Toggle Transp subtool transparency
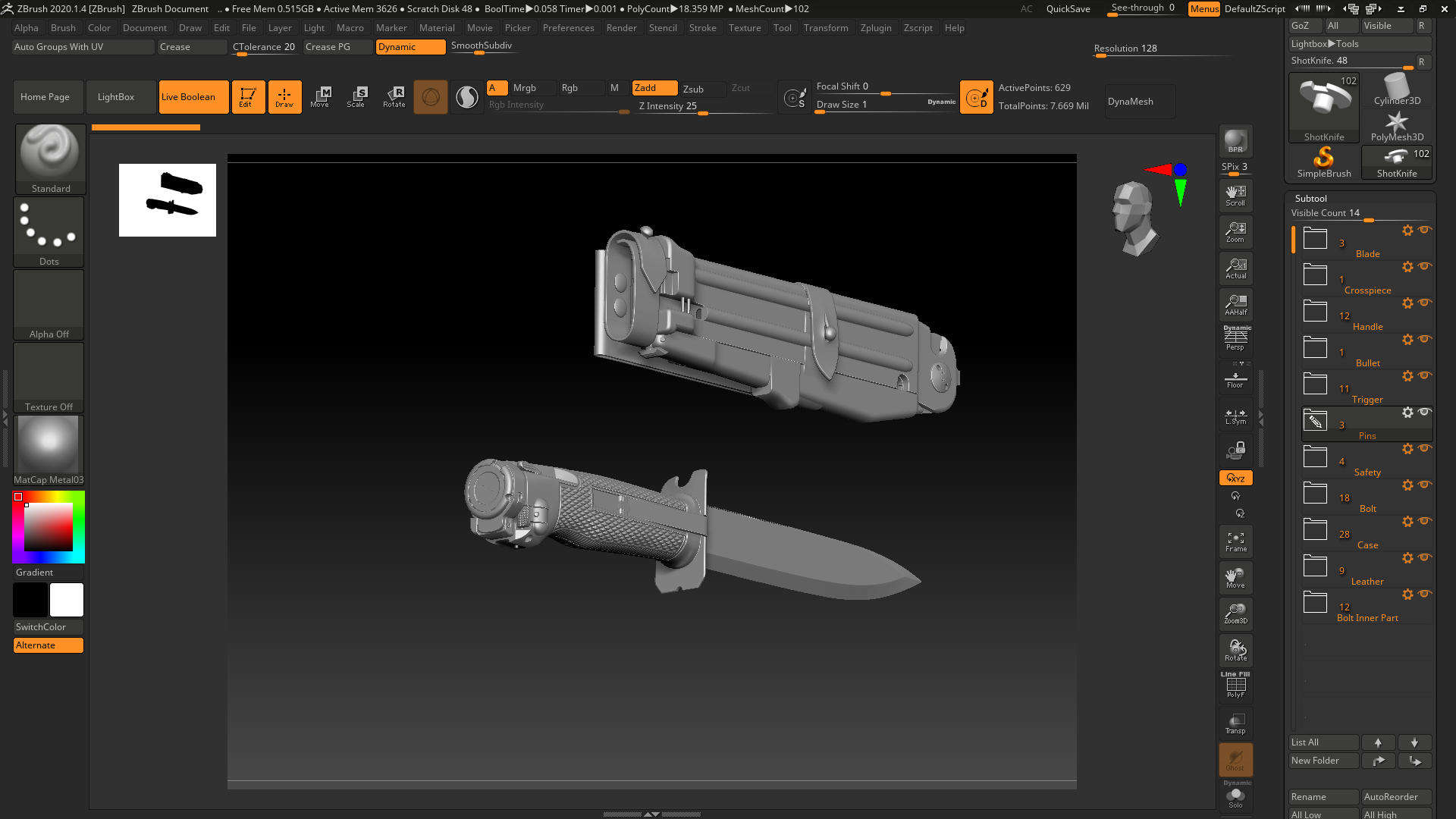The width and height of the screenshot is (1456, 819). pyautogui.click(x=1235, y=723)
